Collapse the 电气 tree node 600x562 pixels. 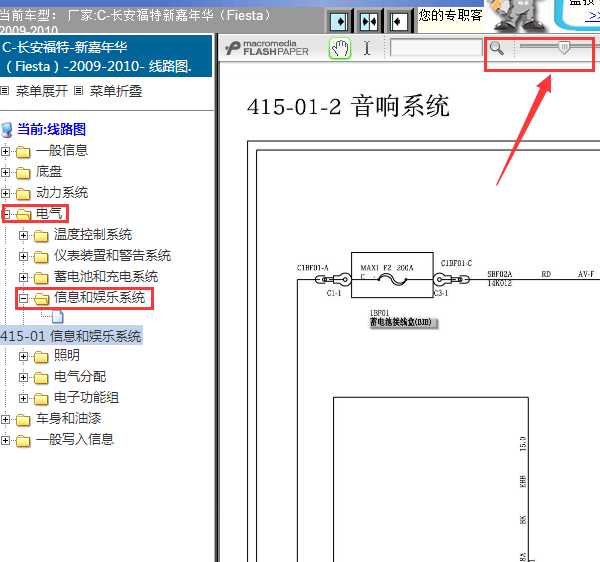[6, 214]
